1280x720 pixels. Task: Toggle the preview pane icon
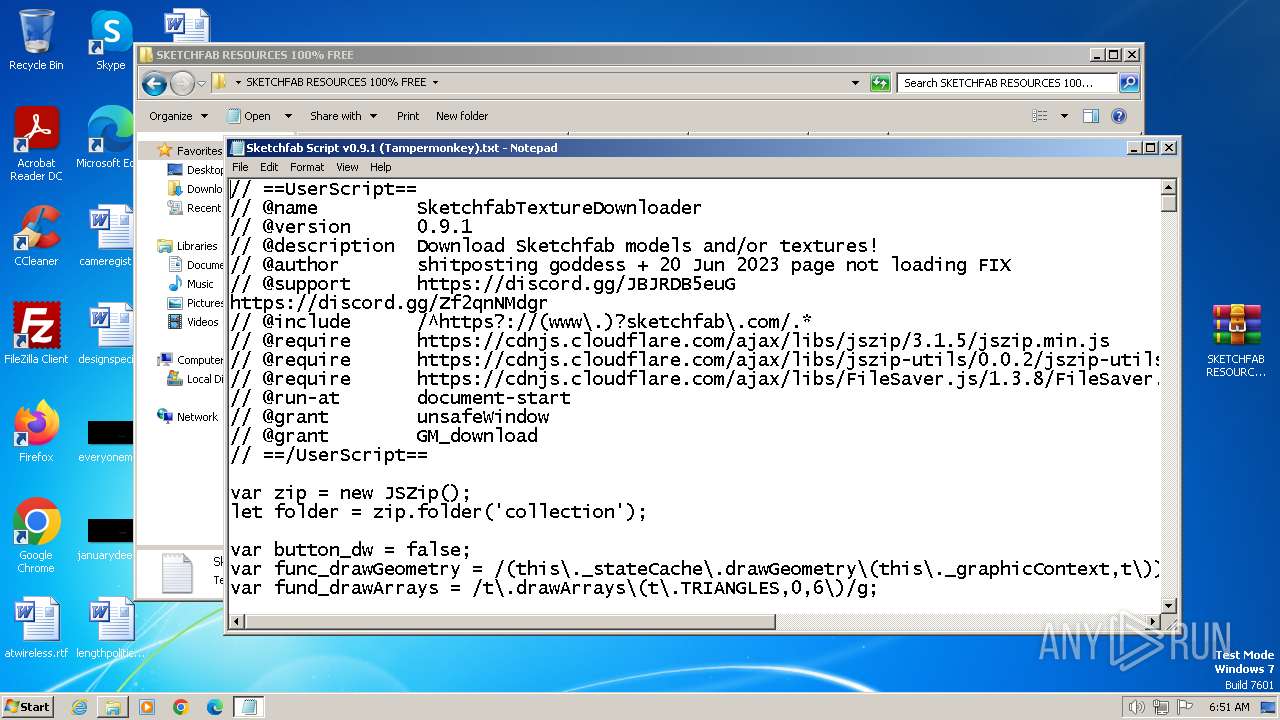pos(1091,116)
